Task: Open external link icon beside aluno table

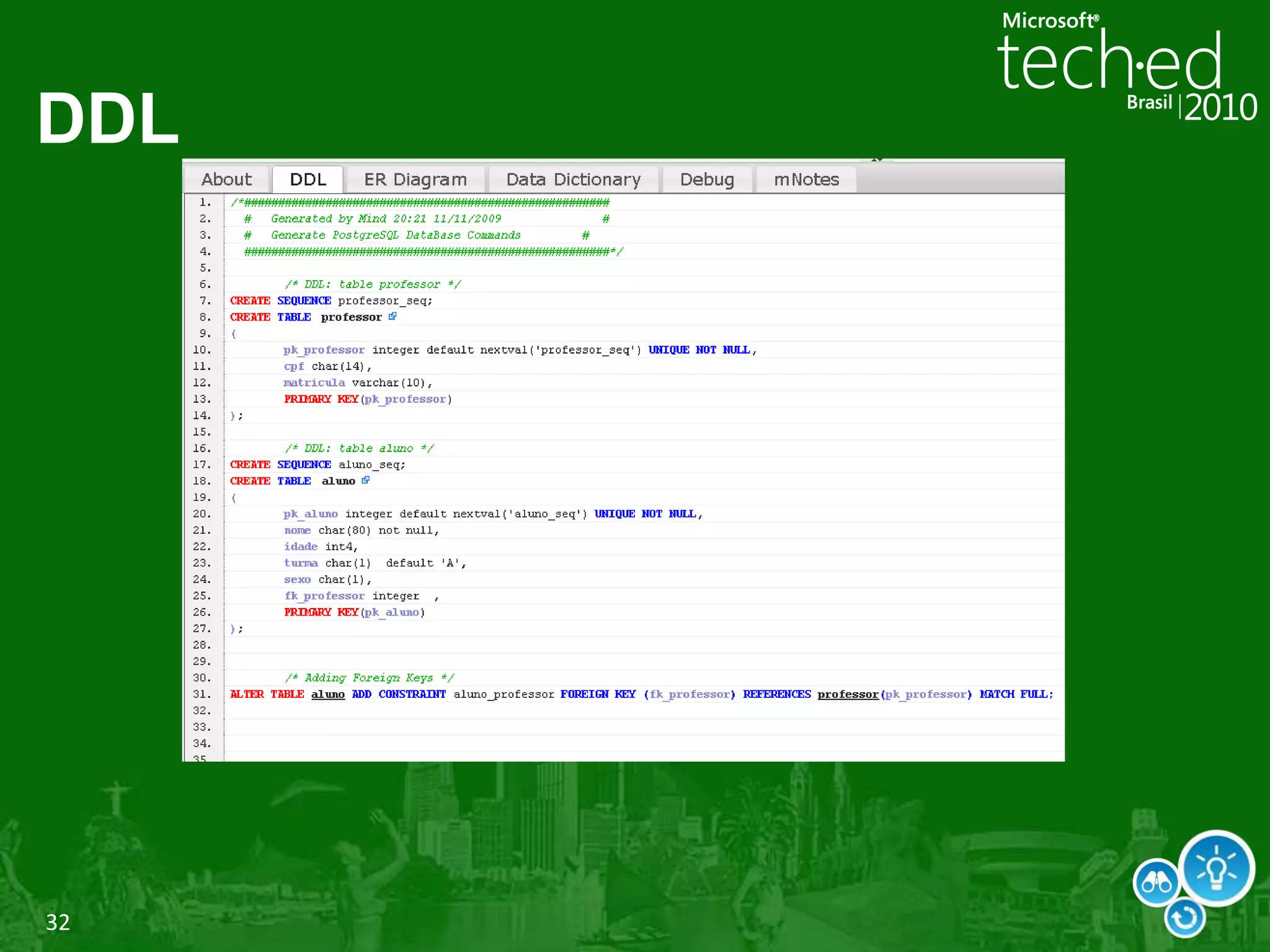Action: coord(366,480)
